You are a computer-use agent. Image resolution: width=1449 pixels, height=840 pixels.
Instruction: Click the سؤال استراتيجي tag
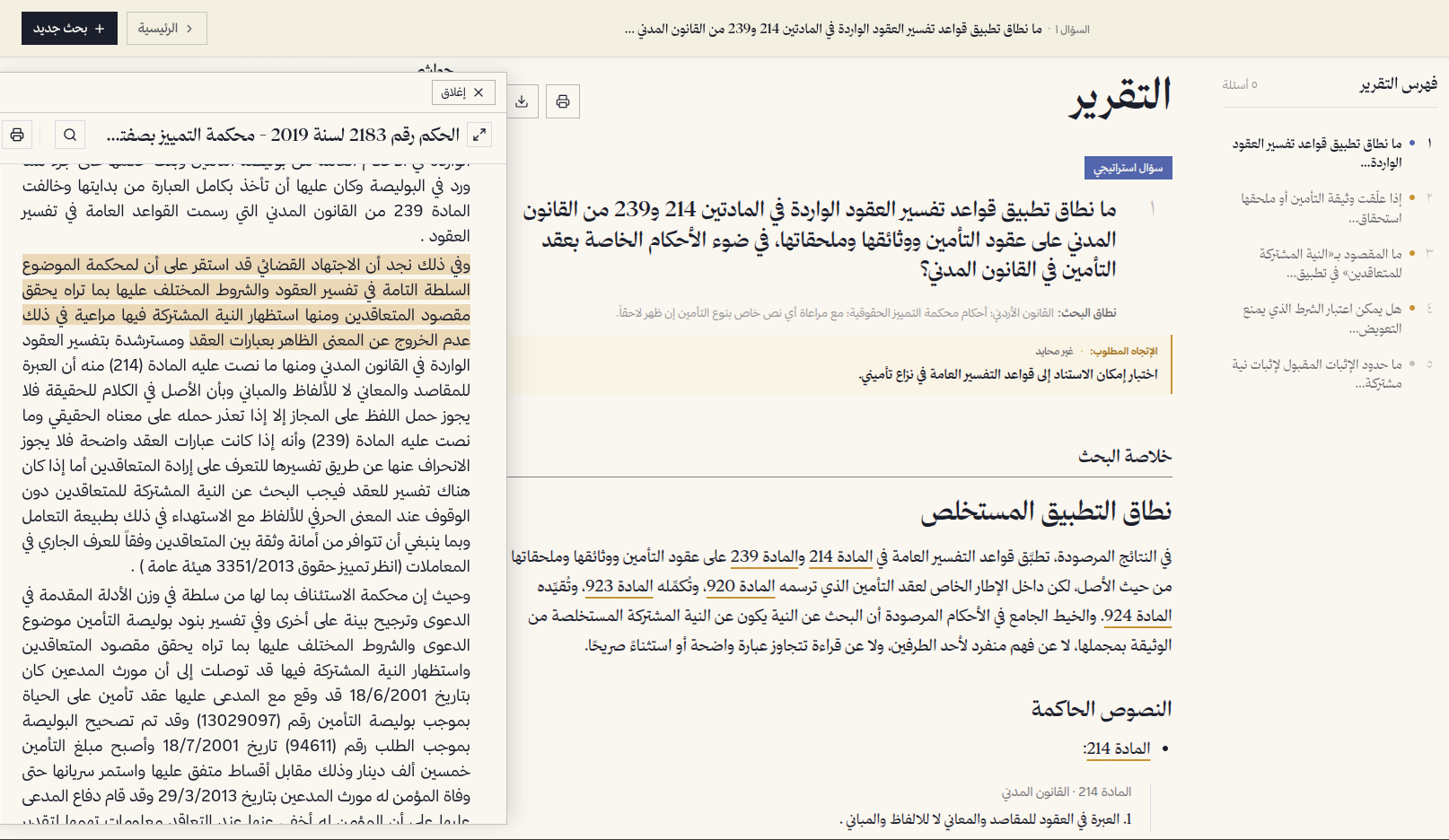(1128, 168)
